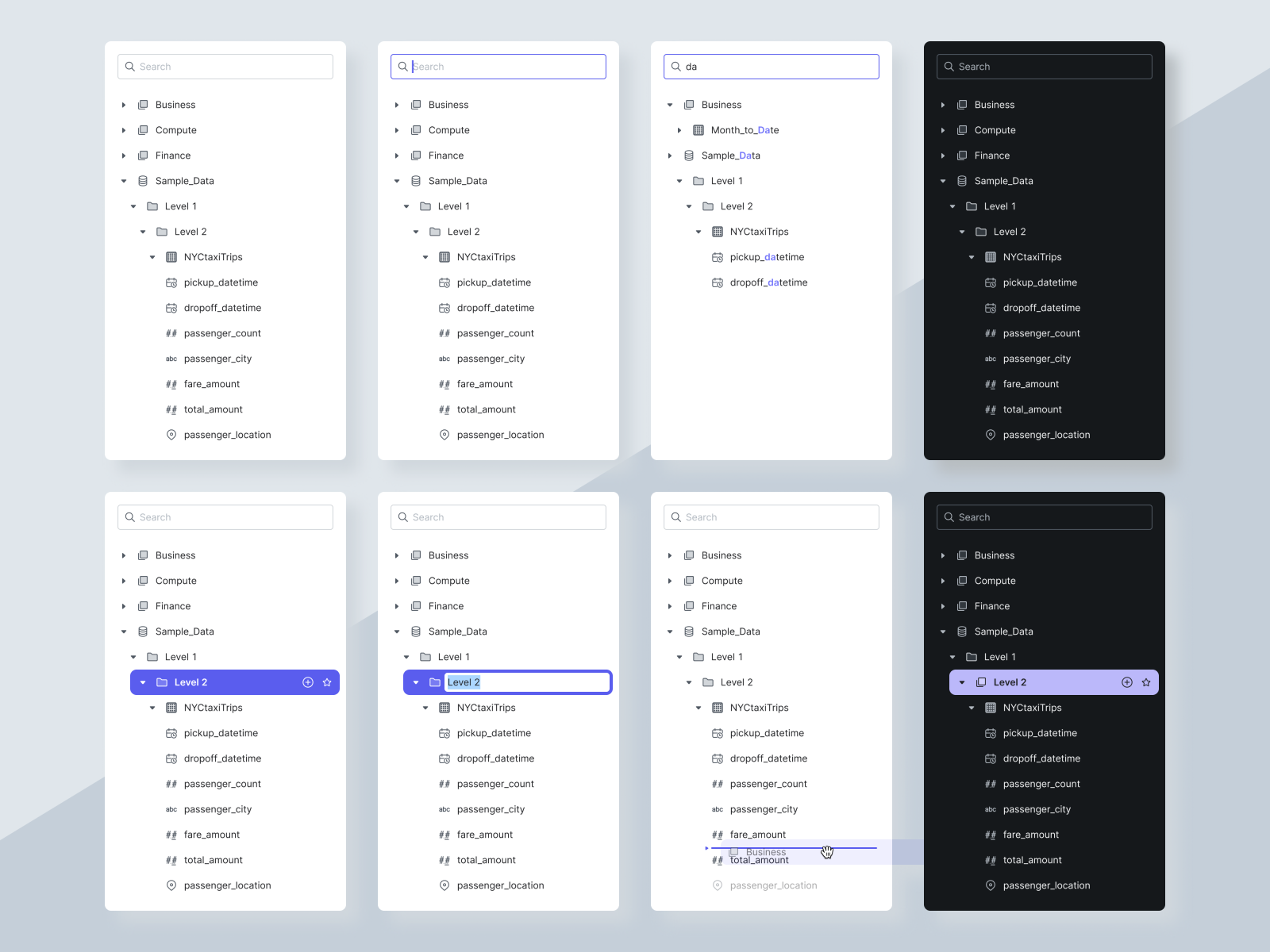Viewport: 1270px width, 952px height.
Task: Click the database icon beside Sample_Data
Action: coord(142,181)
